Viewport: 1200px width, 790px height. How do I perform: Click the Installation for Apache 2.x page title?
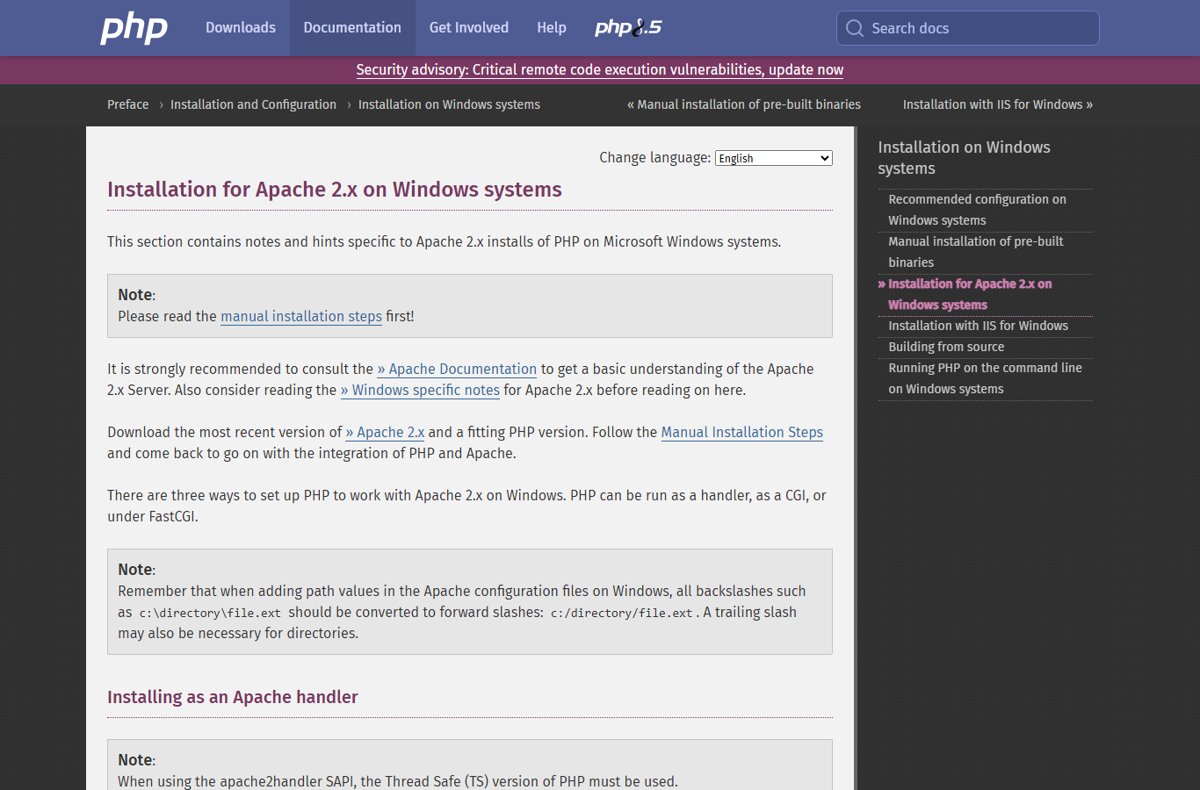334,189
